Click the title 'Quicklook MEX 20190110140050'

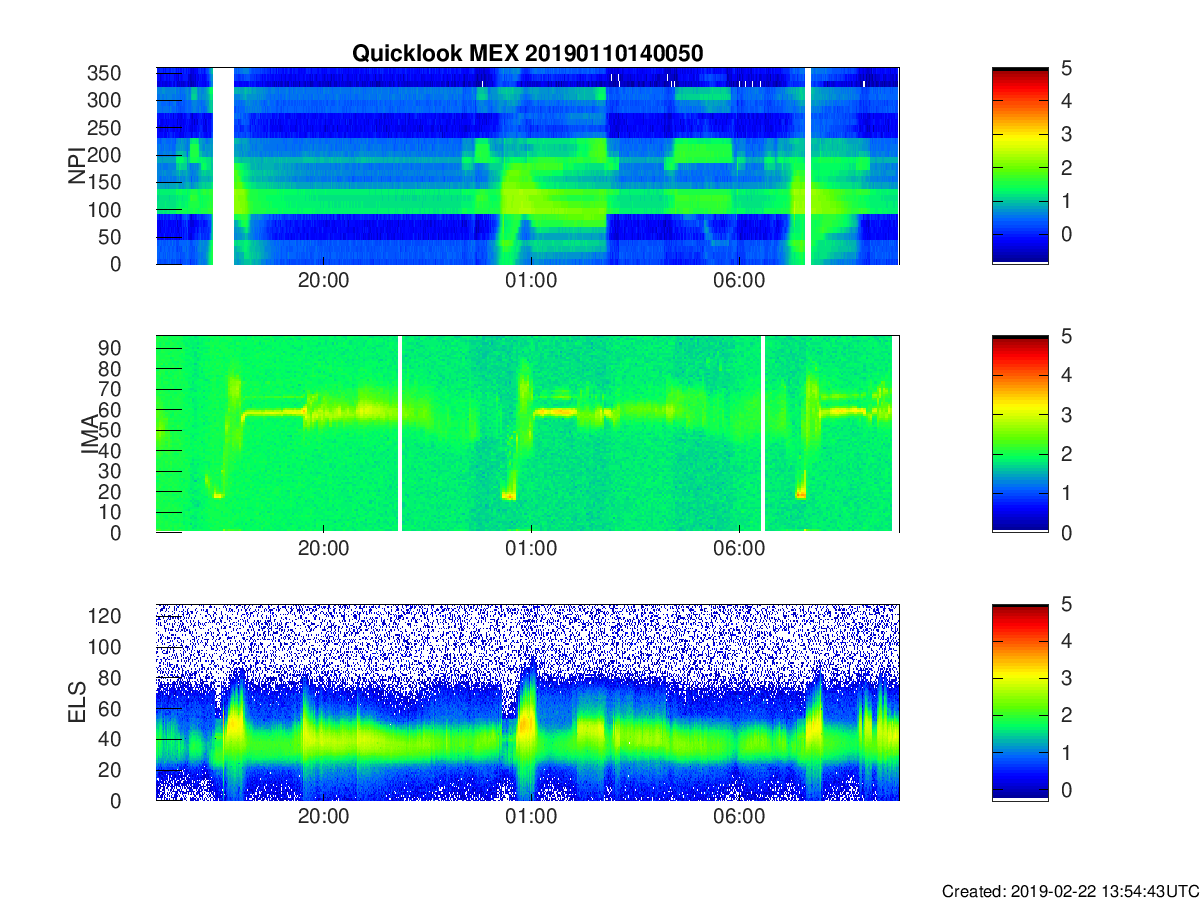pos(527,54)
